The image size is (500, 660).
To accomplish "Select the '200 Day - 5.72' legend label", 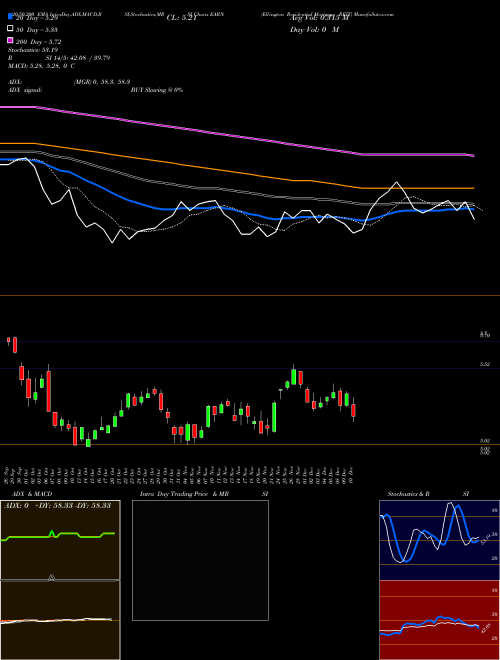I will [38, 42].
